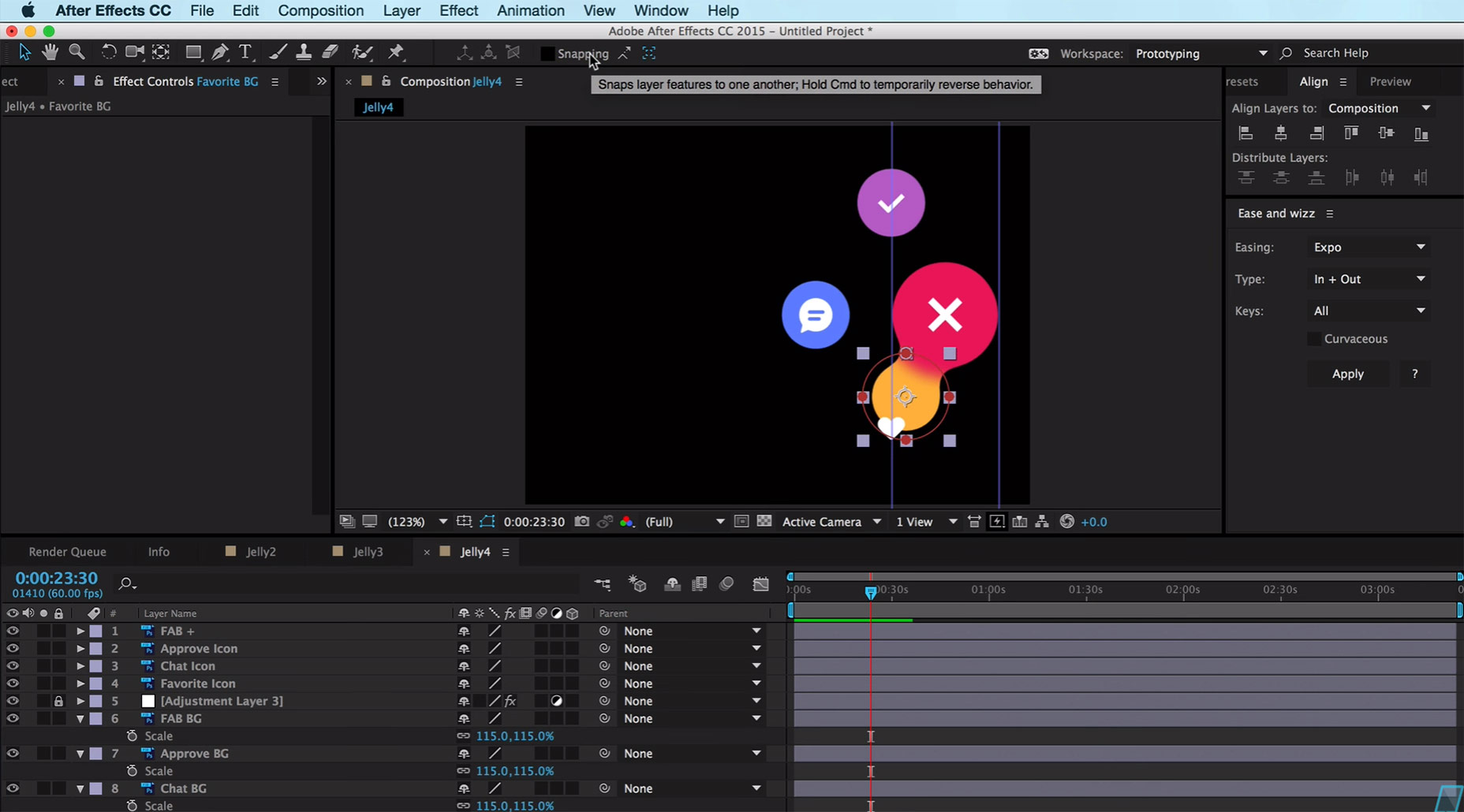Switch to the Jelly2 timeline tab
1464x812 pixels.
click(x=260, y=552)
